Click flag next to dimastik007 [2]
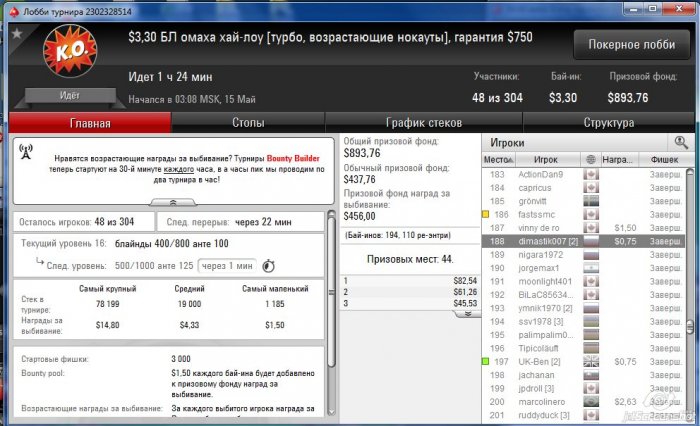700x426 pixels. pyautogui.click(x=591, y=241)
